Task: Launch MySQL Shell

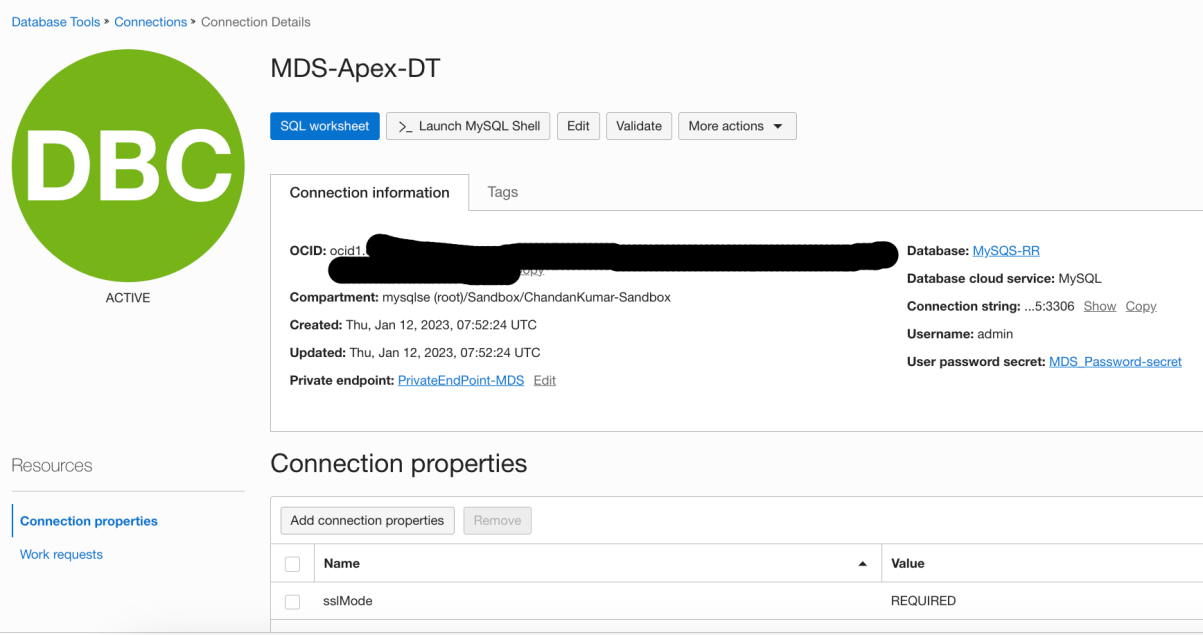Action: [x=468, y=126]
